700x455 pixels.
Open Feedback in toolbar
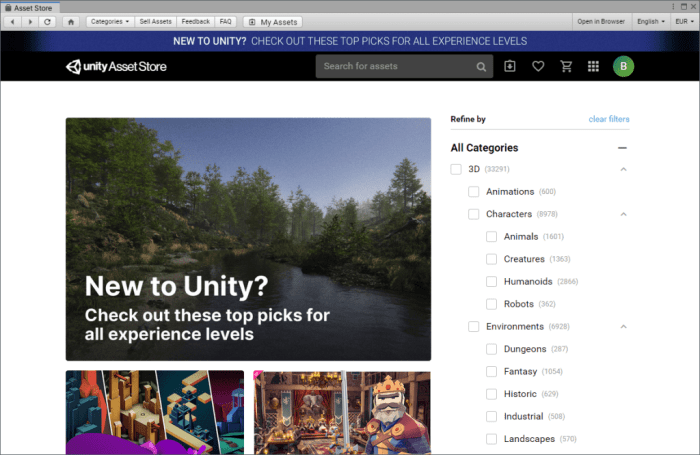click(196, 21)
